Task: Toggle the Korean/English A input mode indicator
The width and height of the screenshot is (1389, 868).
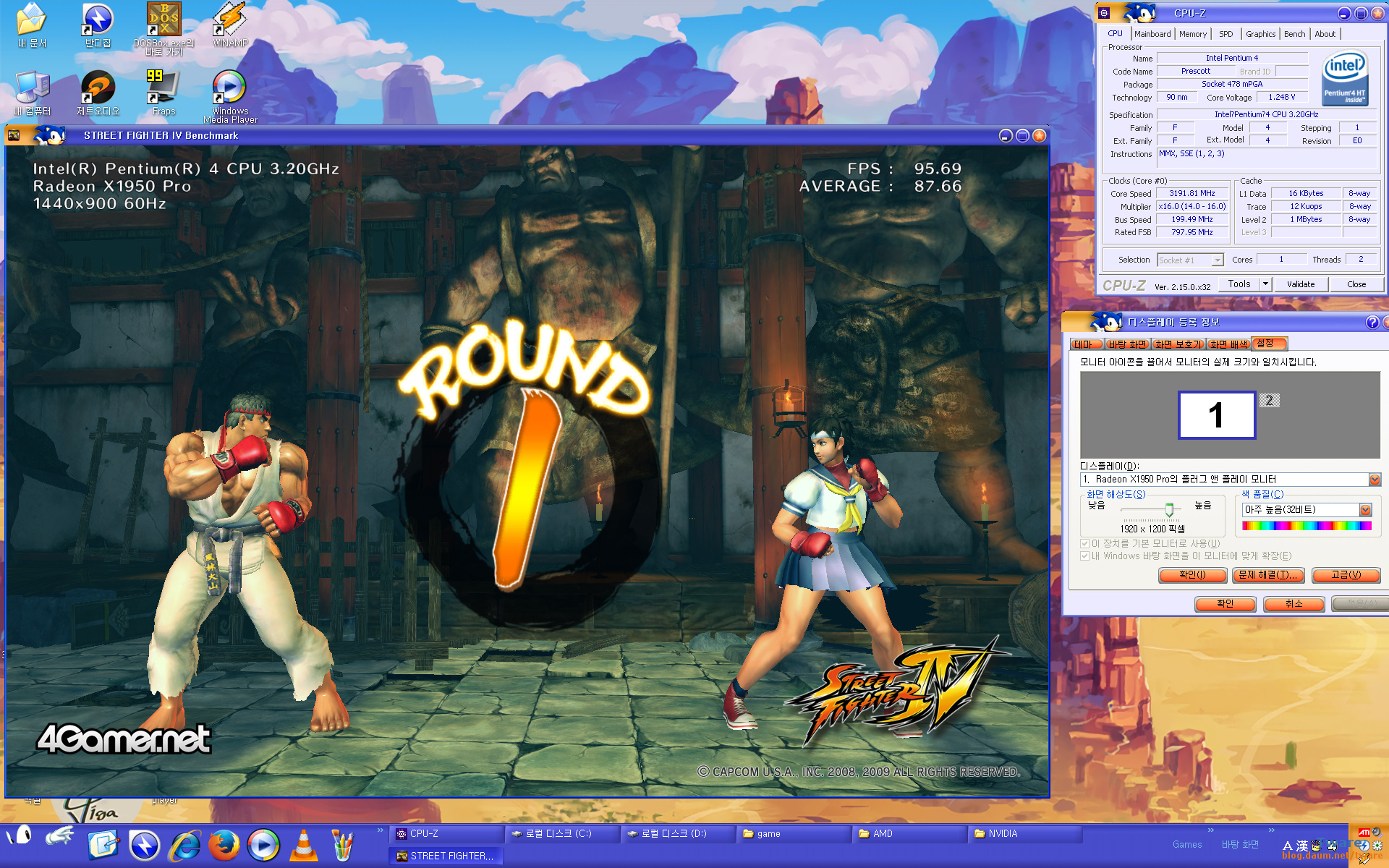Action: pos(1287,846)
